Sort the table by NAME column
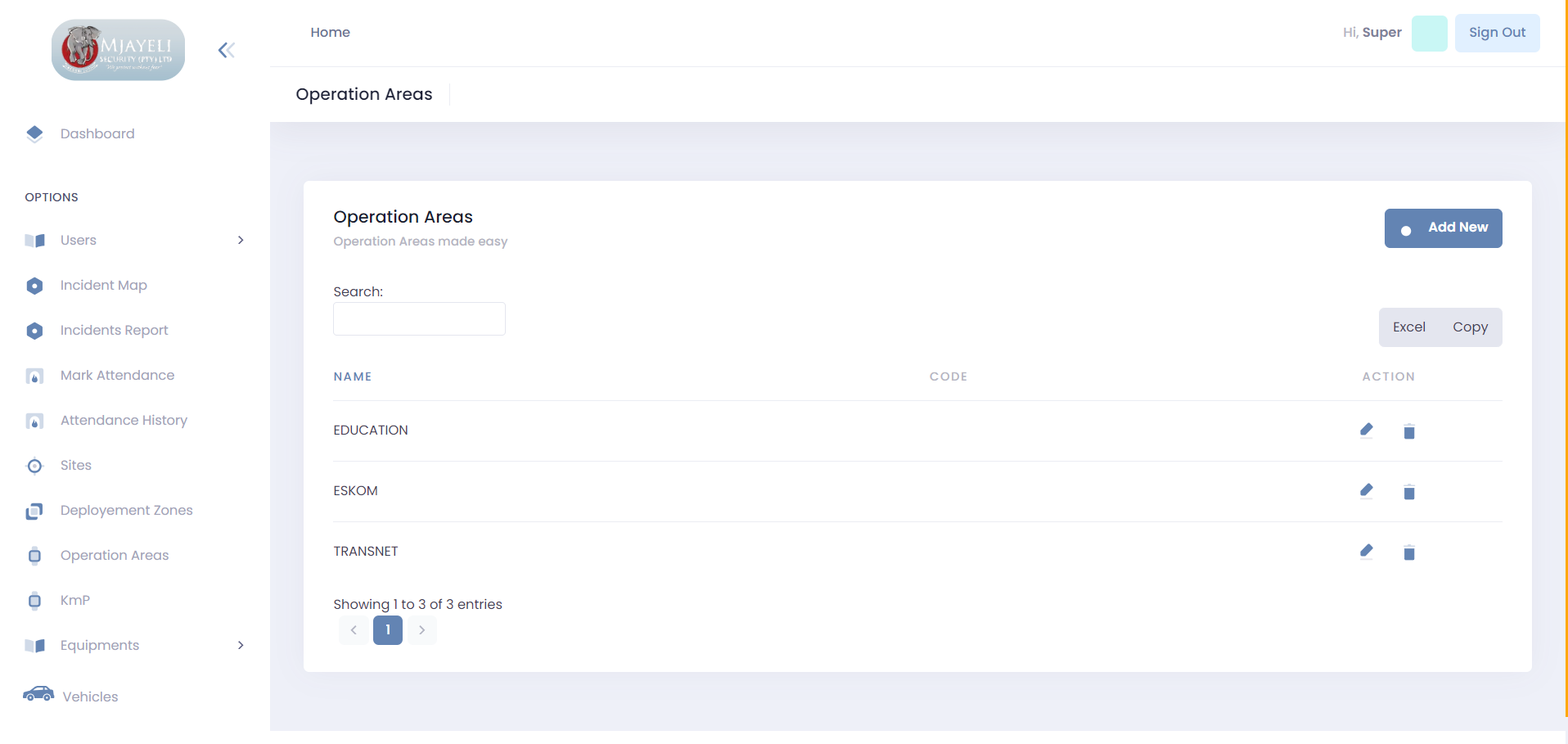The image size is (1568, 744). click(x=353, y=377)
